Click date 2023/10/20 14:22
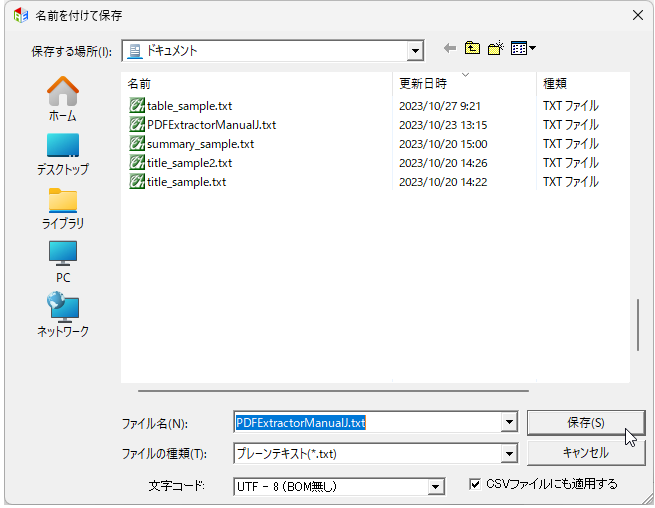The width and height of the screenshot is (655, 508). pos(443,182)
